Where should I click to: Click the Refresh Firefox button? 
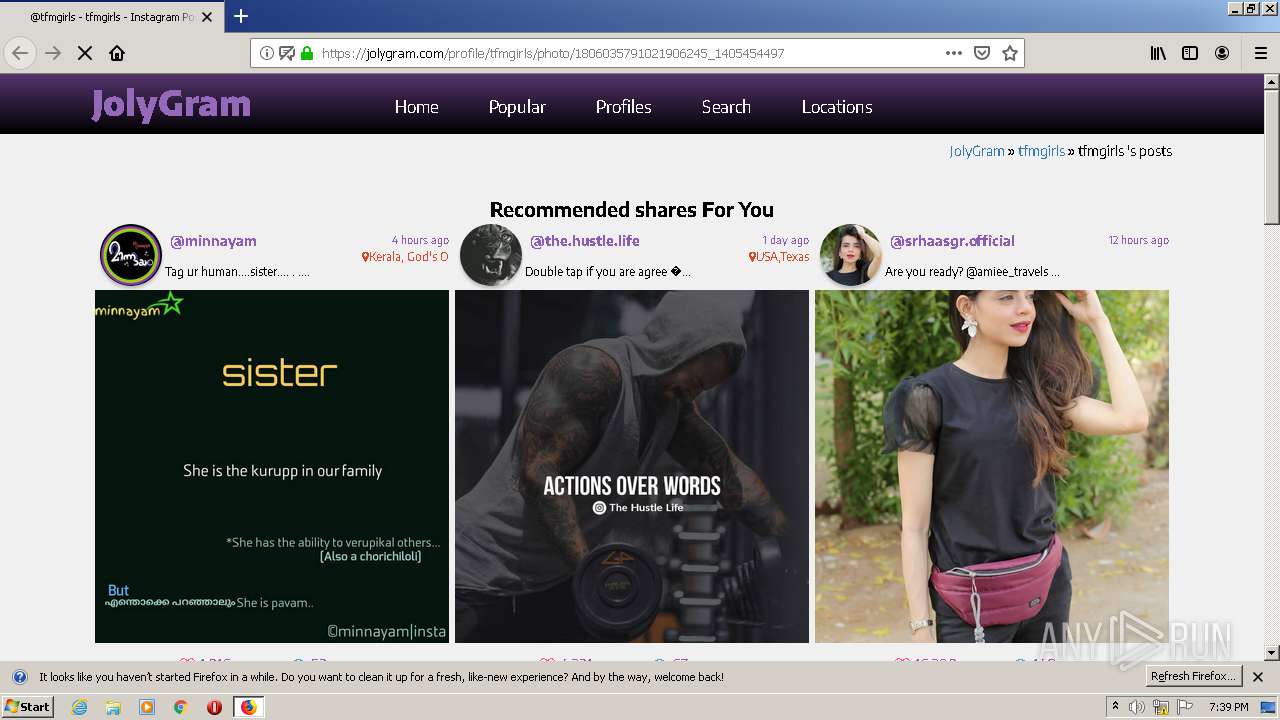pyautogui.click(x=1194, y=677)
